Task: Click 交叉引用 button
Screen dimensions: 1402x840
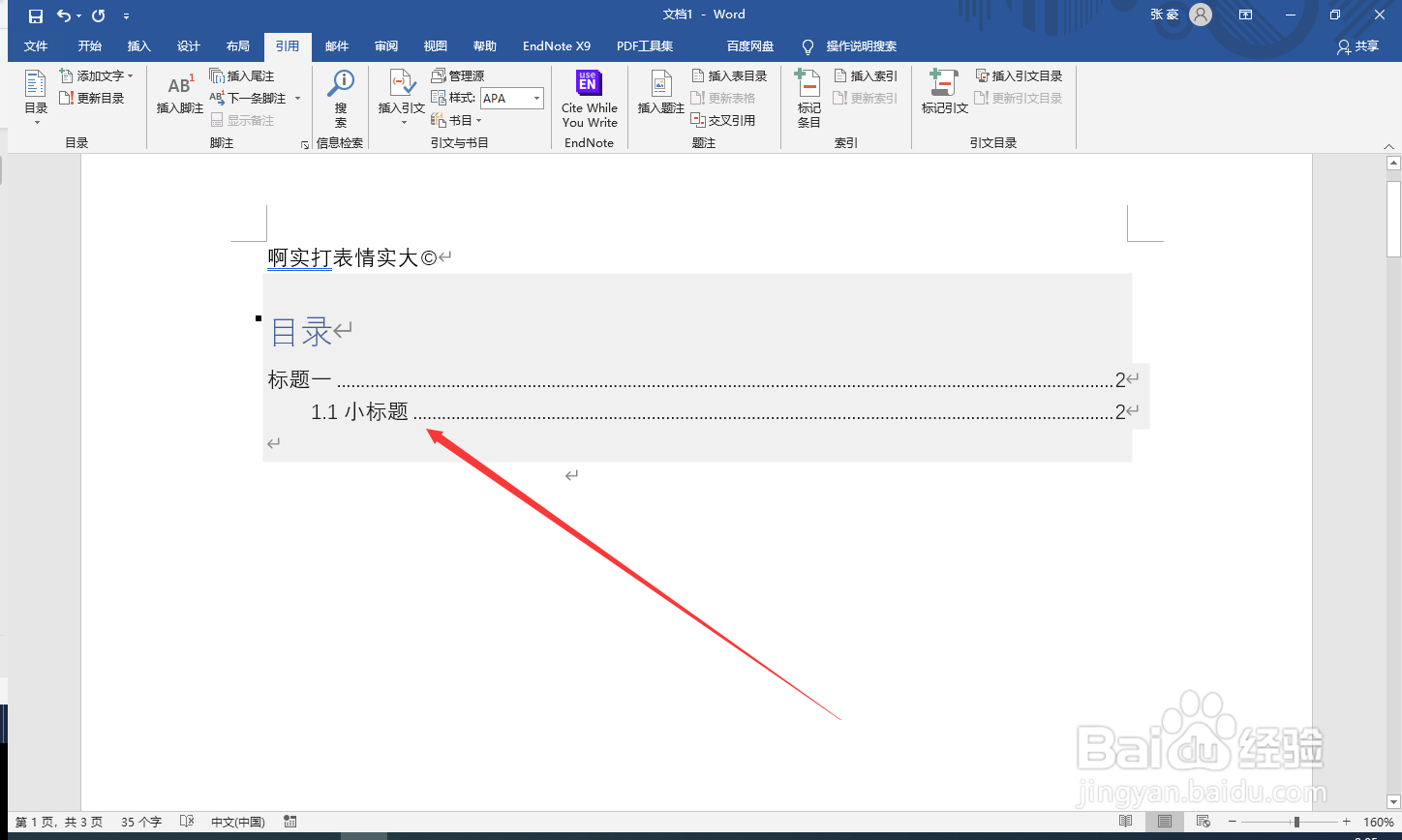Action: (723, 120)
